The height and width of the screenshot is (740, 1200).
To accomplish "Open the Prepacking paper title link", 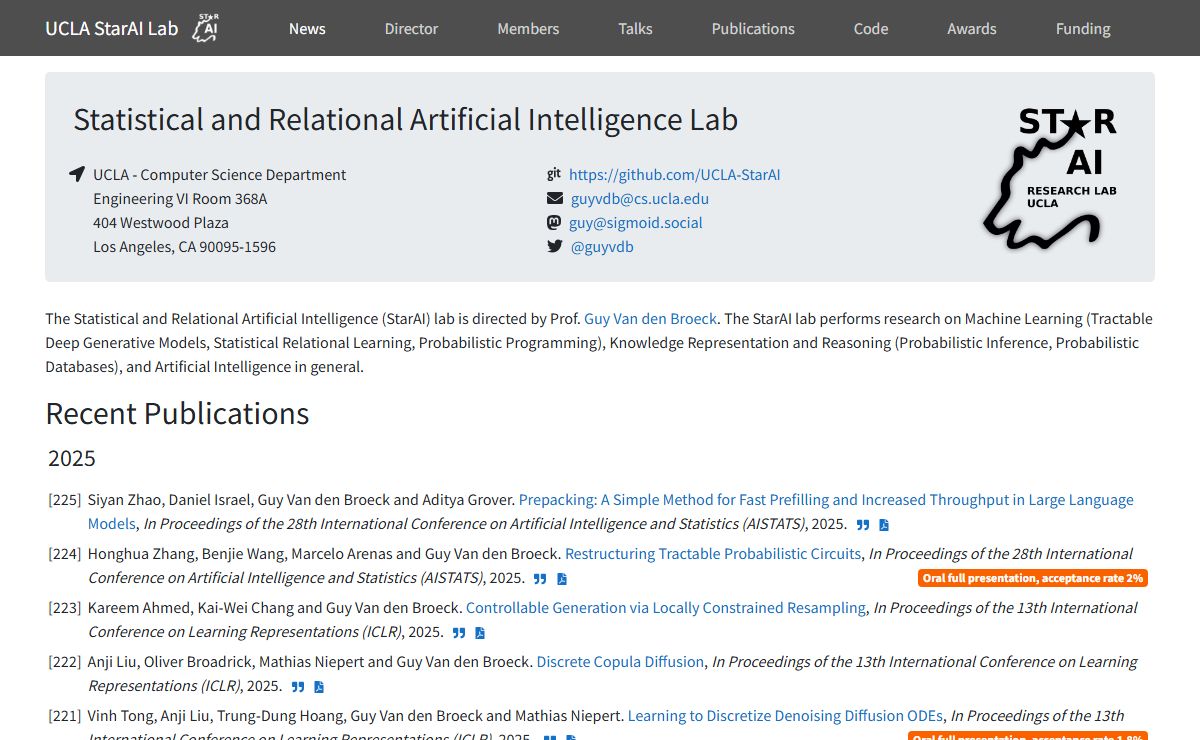I will click(x=826, y=499).
